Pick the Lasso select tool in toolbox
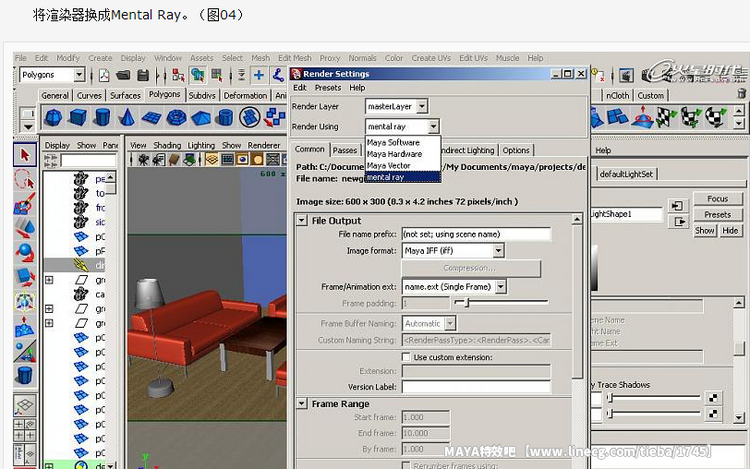The width and height of the screenshot is (750, 469). [24, 179]
